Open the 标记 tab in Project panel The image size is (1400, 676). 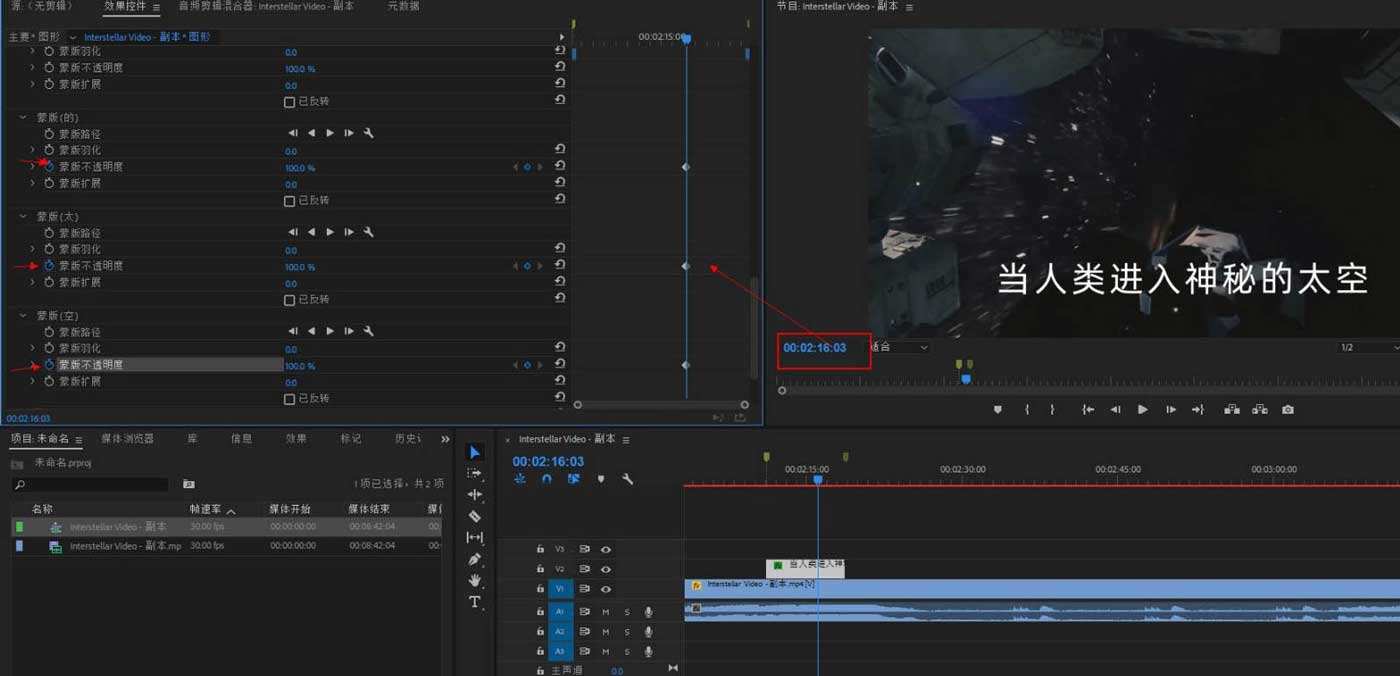pos(350,439)
